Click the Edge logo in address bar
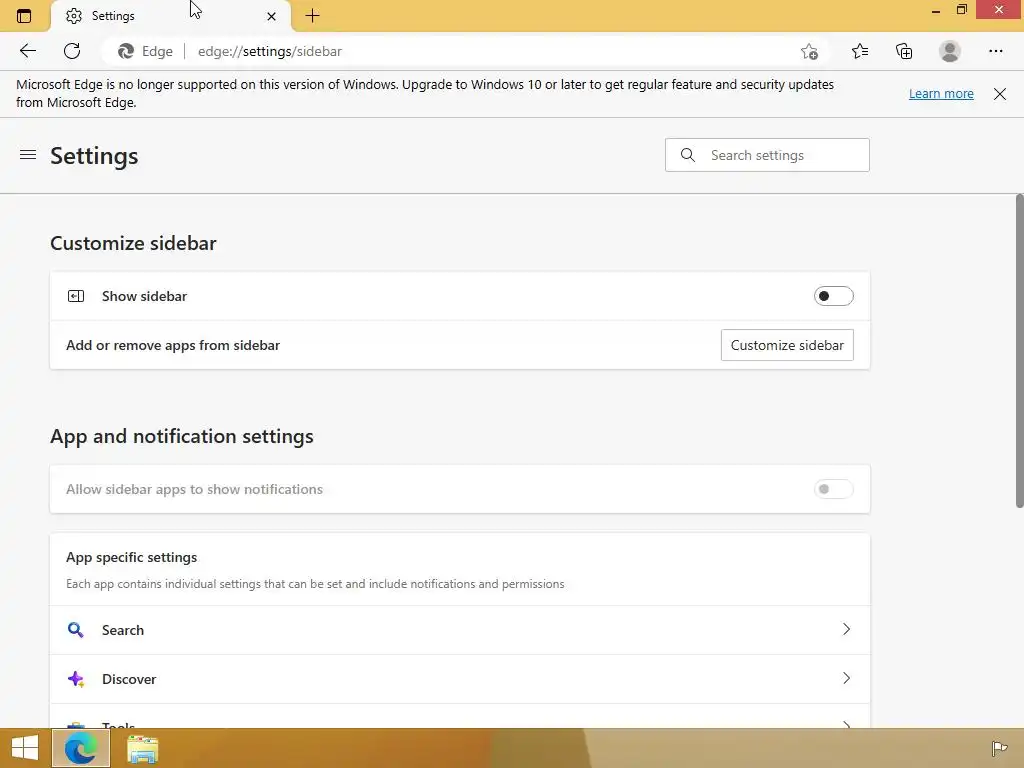This screenshot has width=1024, height=768. (126, 51)
